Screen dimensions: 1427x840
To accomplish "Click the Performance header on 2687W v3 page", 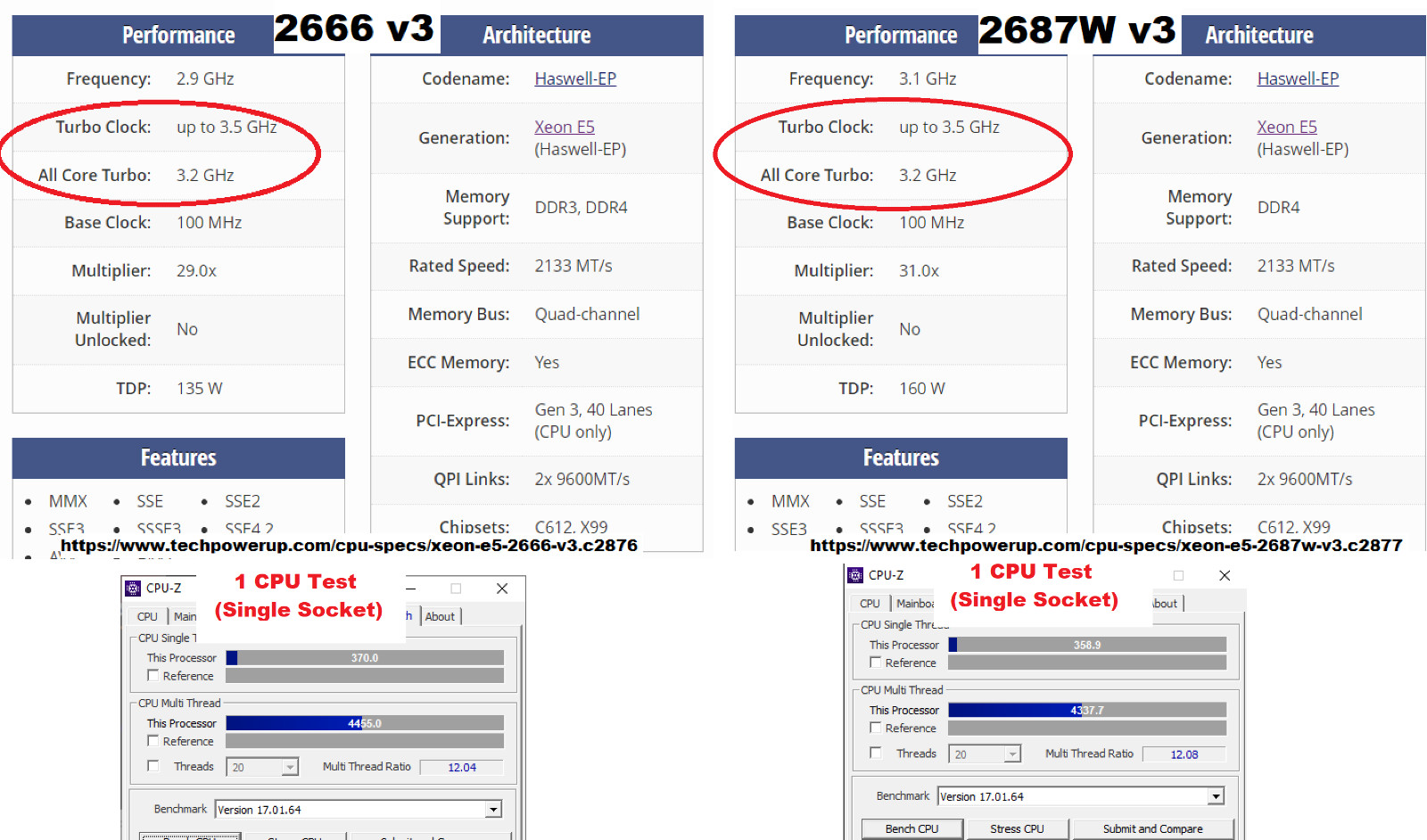I will tap(901, 35).
